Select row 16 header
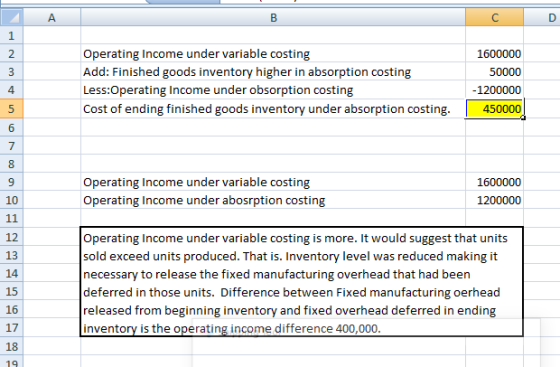Image resolution: width=560 pixels, height=367 pixels. (12, 310)
